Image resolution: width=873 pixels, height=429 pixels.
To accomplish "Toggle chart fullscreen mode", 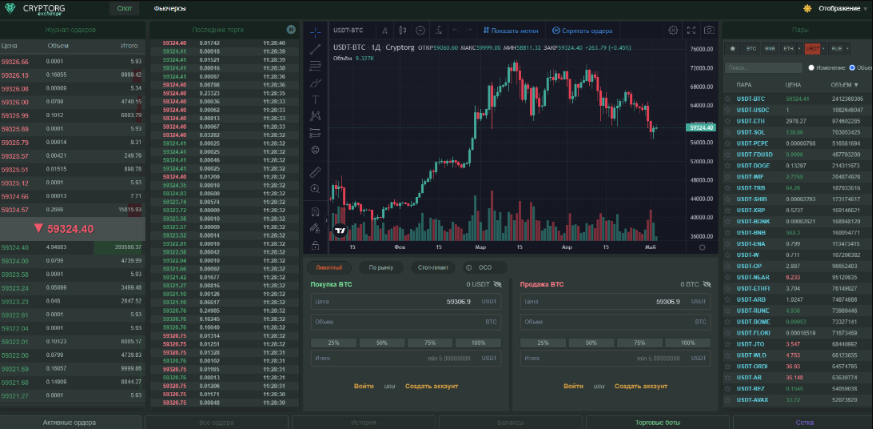I will [691, 31].
